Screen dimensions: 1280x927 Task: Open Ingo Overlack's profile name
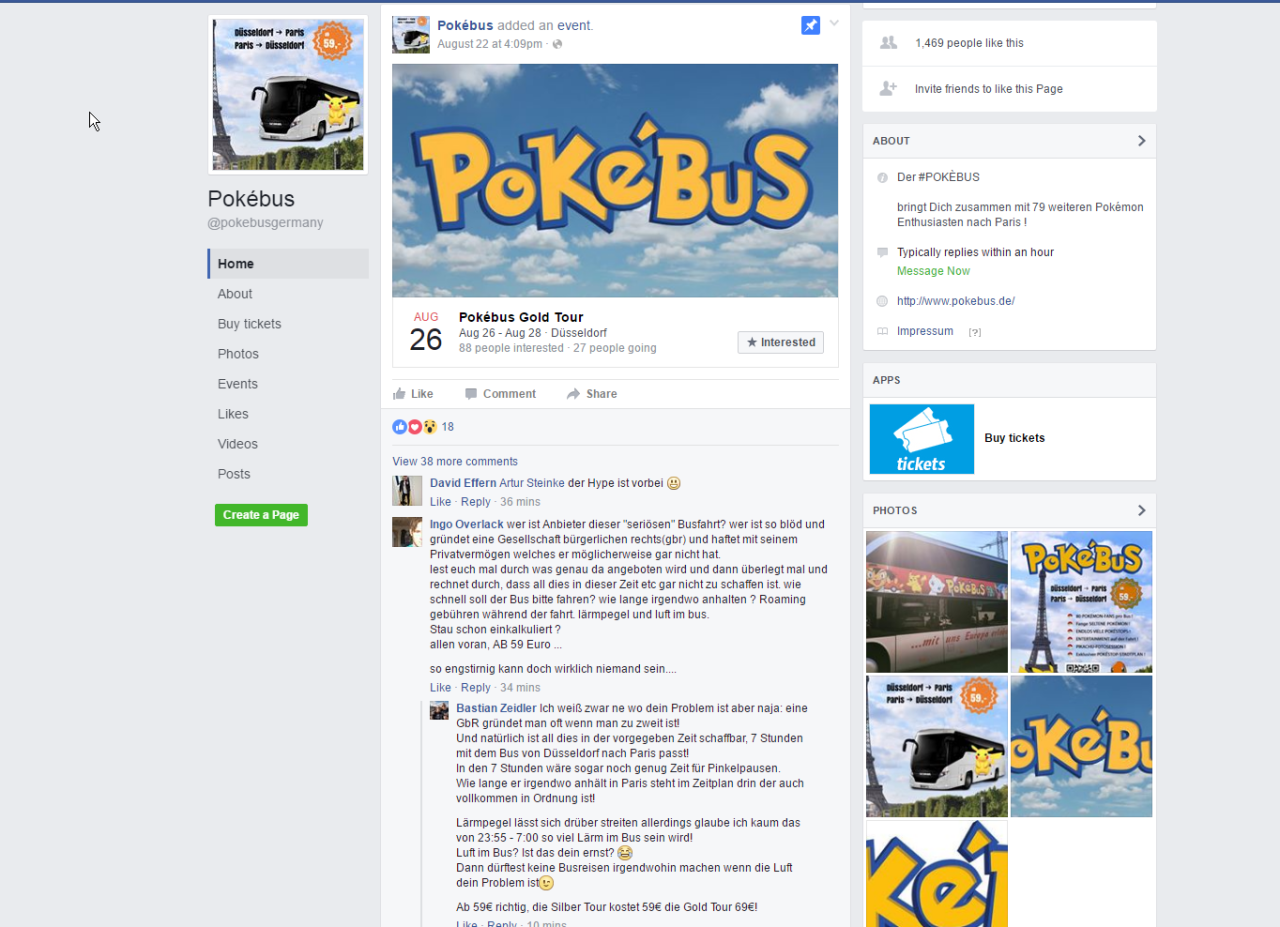467,524
